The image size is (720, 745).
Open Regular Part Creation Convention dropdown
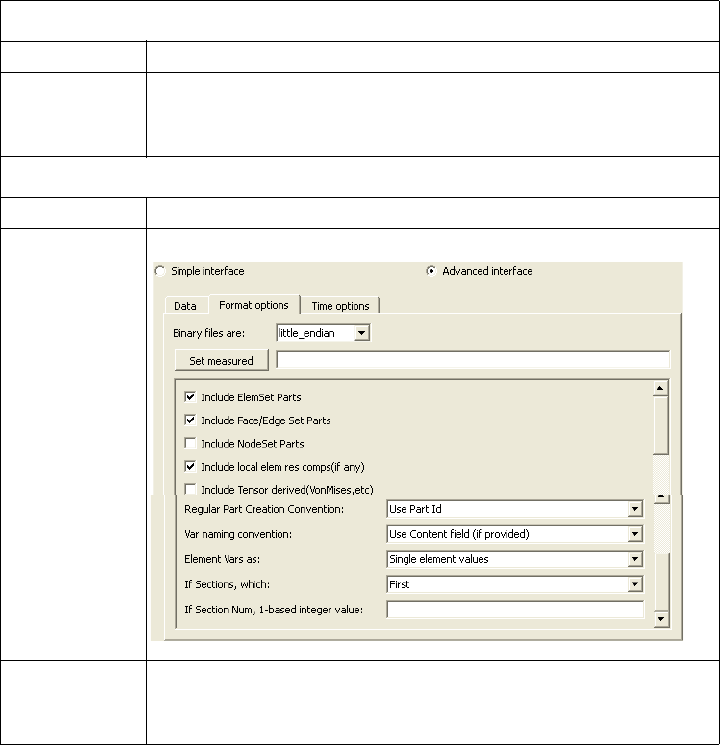coord(635,509)
